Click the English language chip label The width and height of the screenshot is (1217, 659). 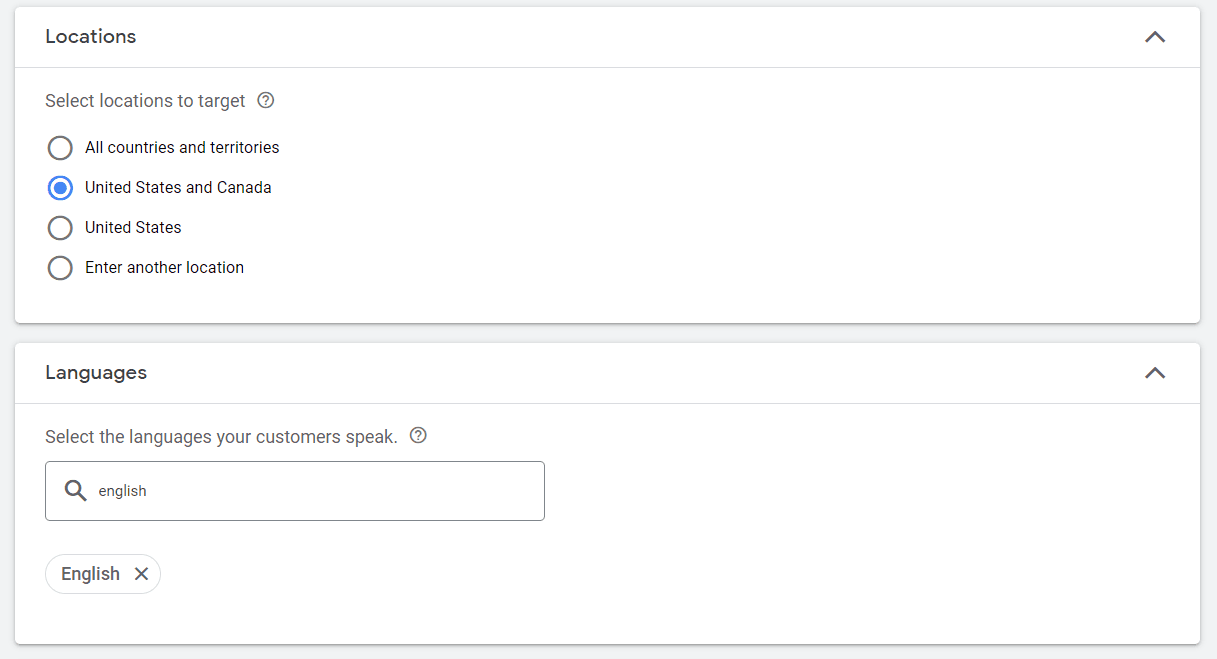click(90, 574)
